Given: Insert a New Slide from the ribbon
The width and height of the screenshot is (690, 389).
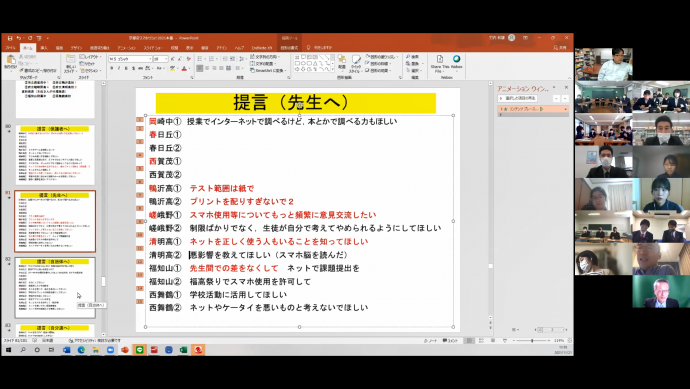Looking at the screenshot, I should pyautogui.click(x=70, y=64).
